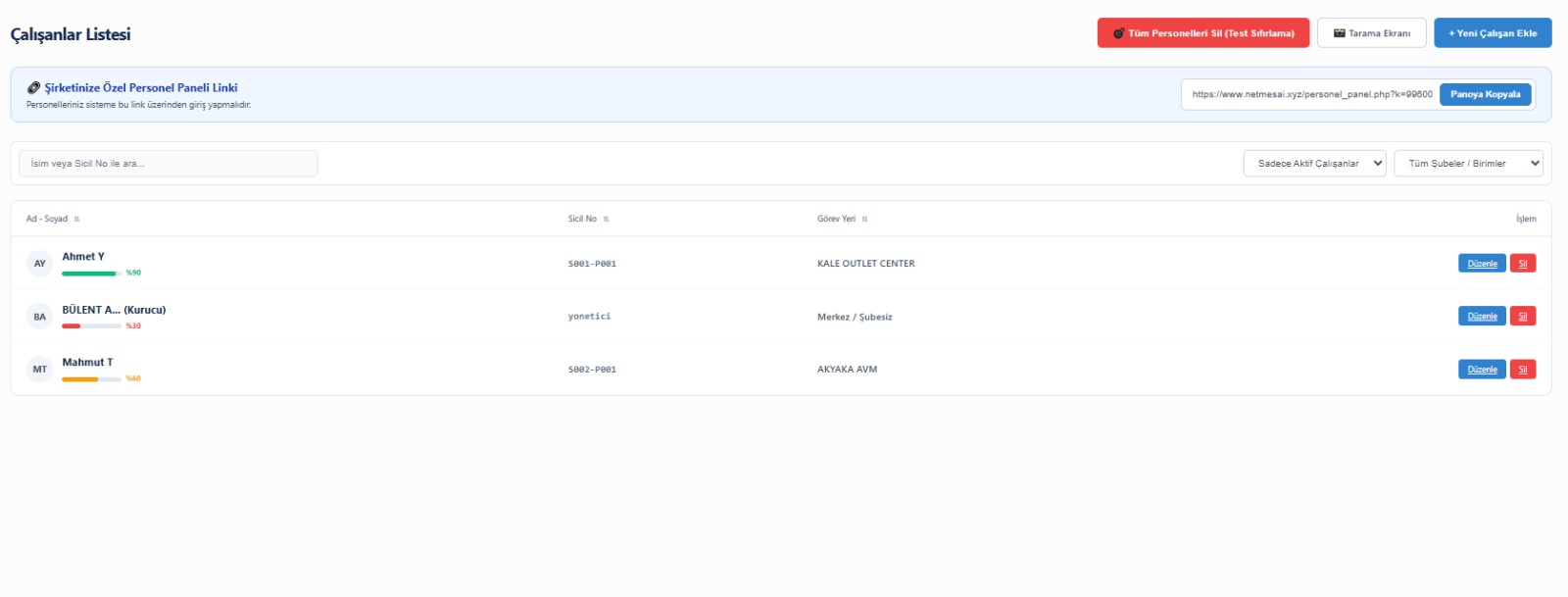Click Sil for Ahmet Y
Screen dimensions: 1568x597
(x=1523, y=263)
